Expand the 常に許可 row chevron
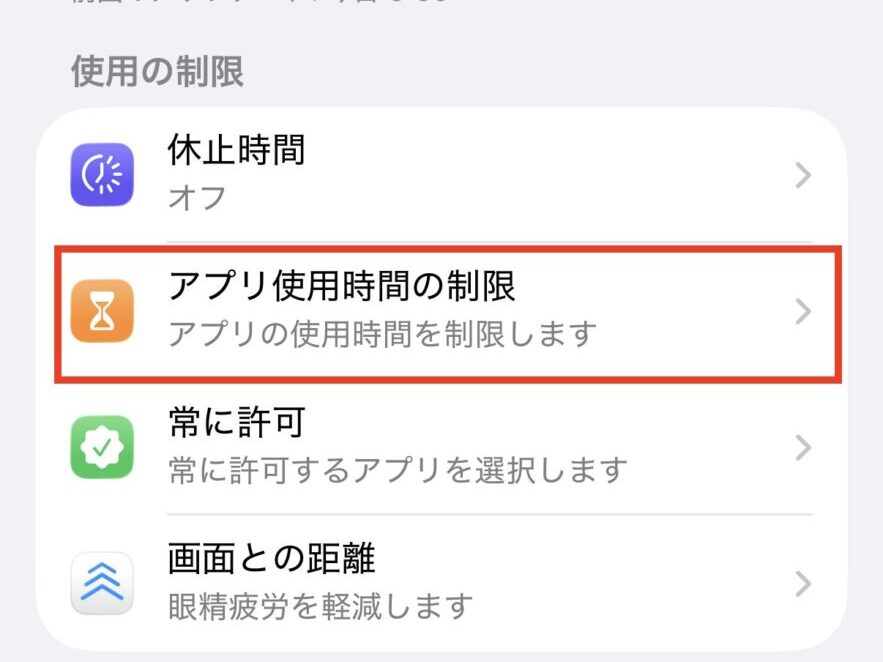 tap(803, 446)
